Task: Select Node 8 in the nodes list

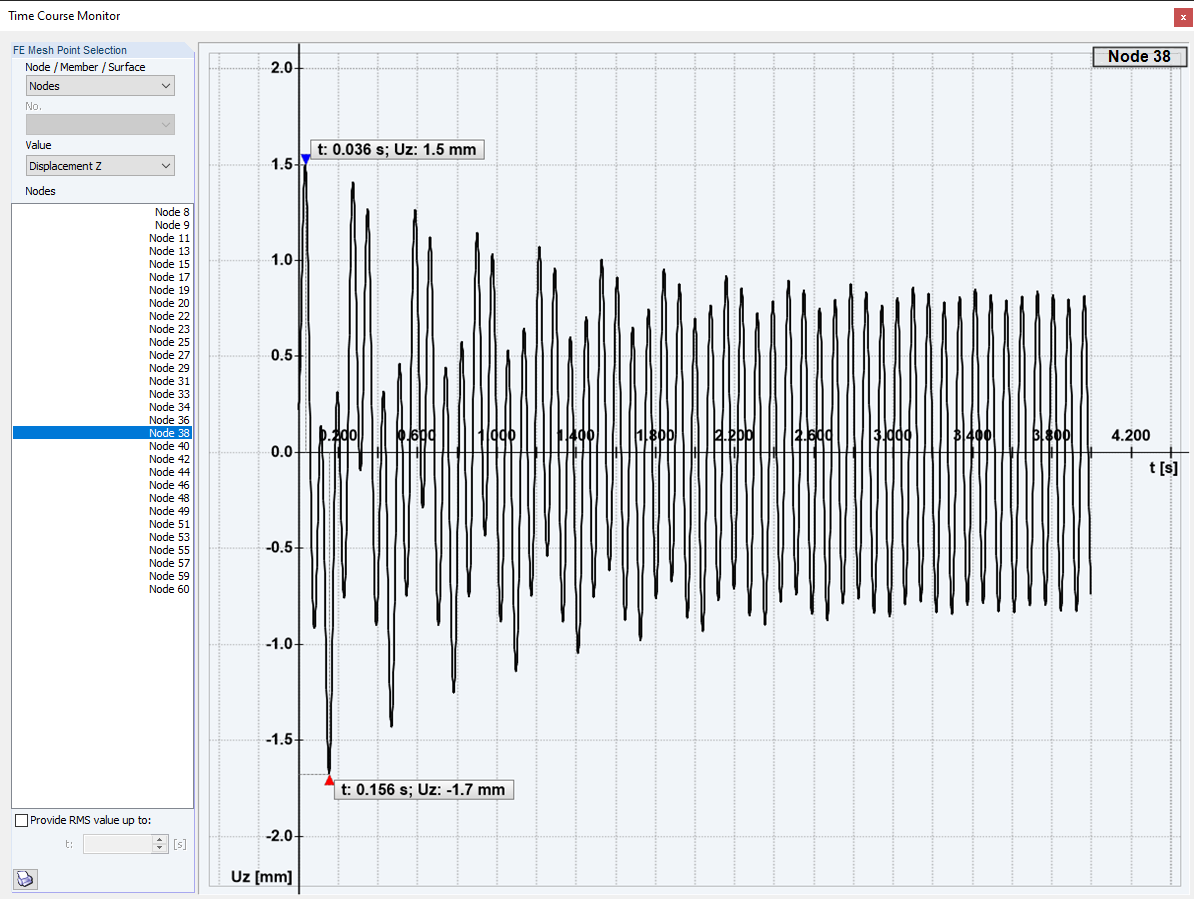Action: coord(168,211)
